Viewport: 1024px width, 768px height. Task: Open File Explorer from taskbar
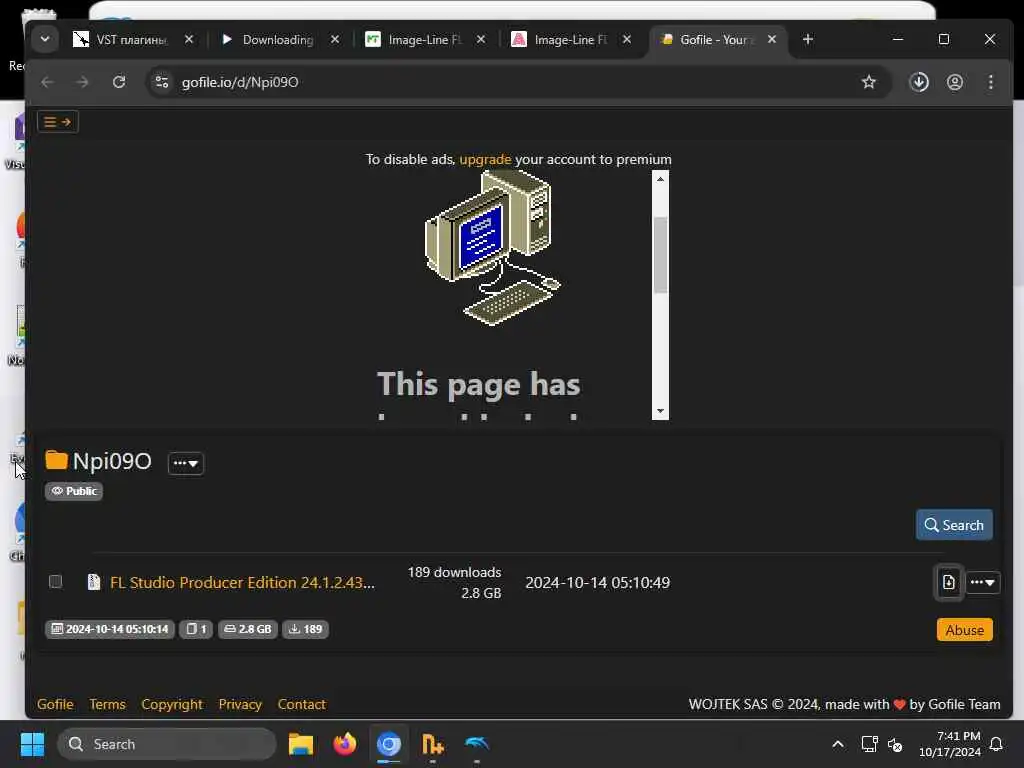(301, 744)
